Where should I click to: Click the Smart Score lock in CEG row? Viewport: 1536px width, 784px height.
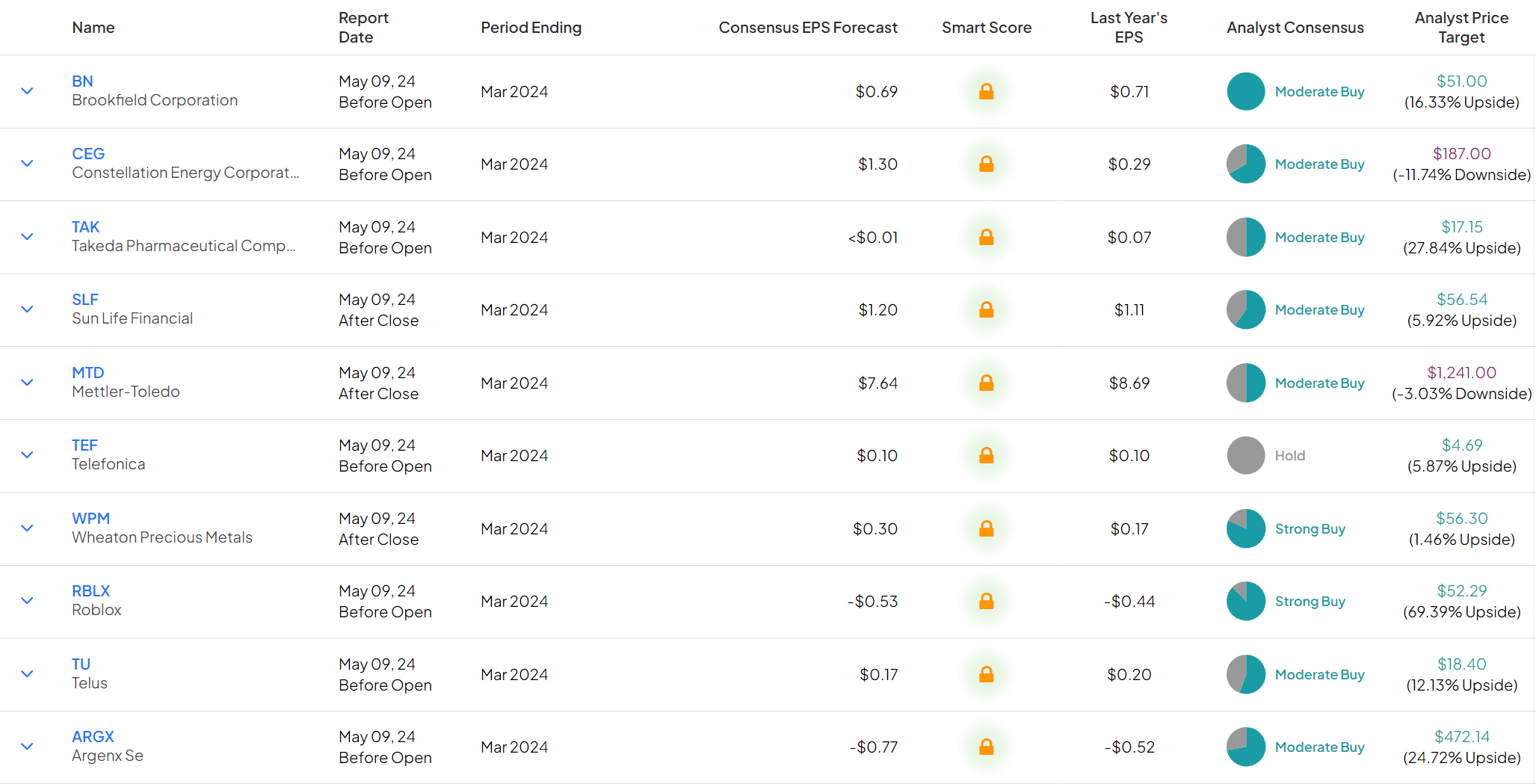[986, 164]
